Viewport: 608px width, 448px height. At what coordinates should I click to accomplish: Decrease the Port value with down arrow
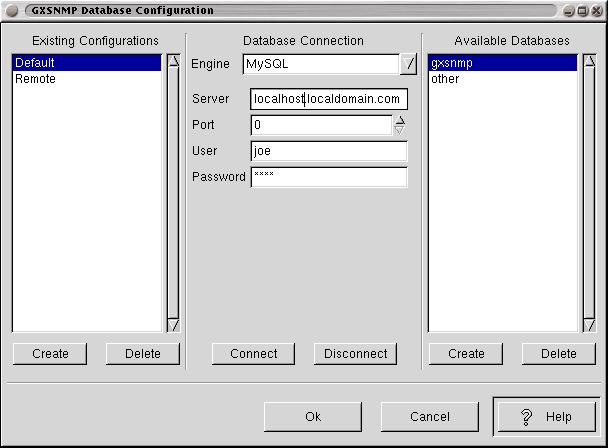400,131
